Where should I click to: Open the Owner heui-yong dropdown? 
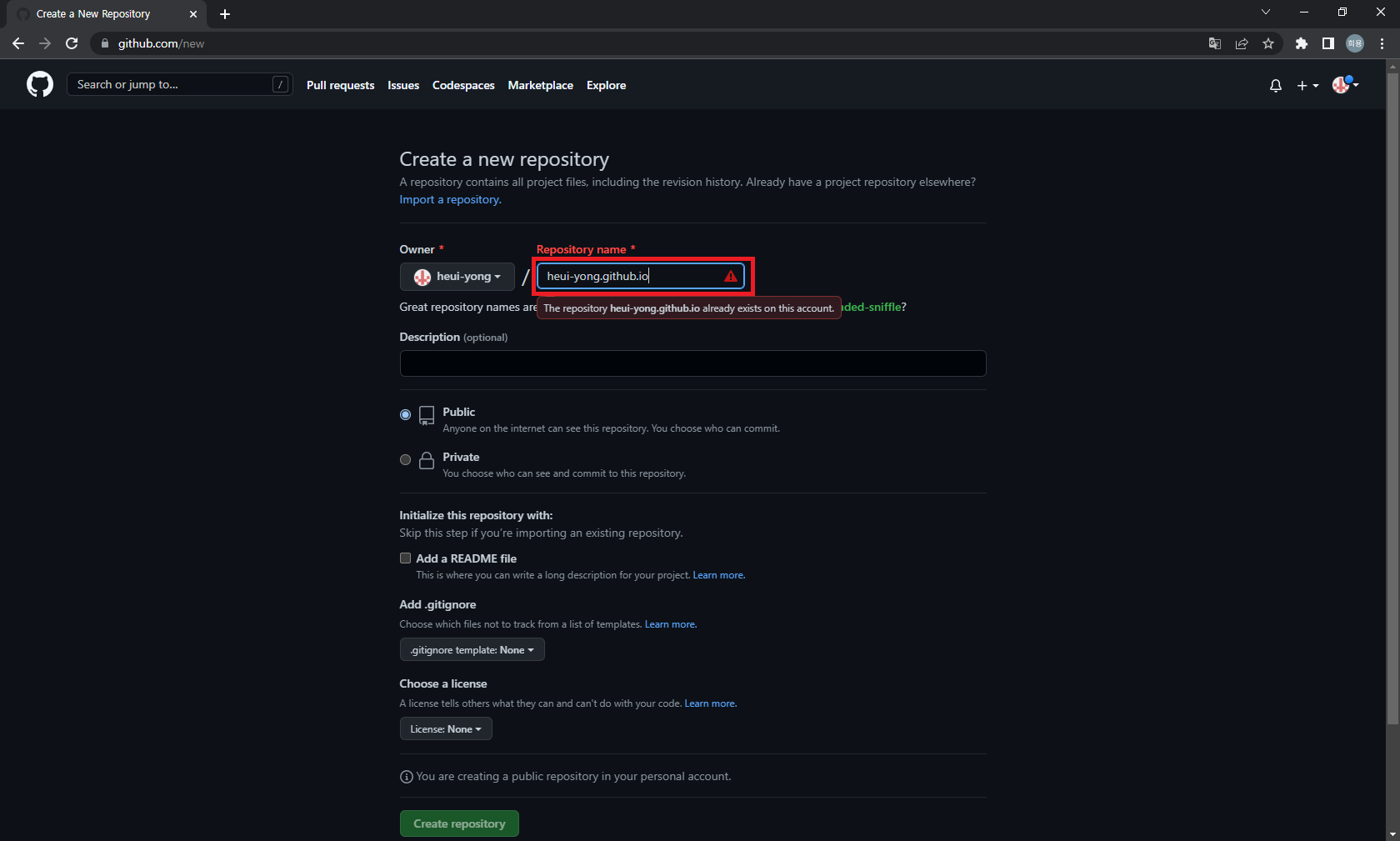pyautogui.click(x=457, y=277)
